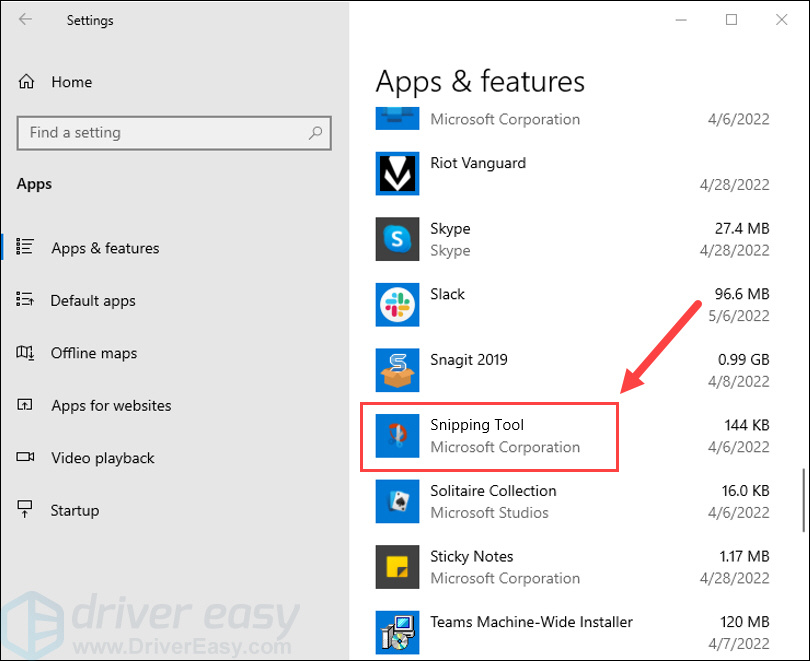The width and height of the screenshot is (810, 661).
Task: Select the Riot Vanguard app icon
Action: [397, 174]
